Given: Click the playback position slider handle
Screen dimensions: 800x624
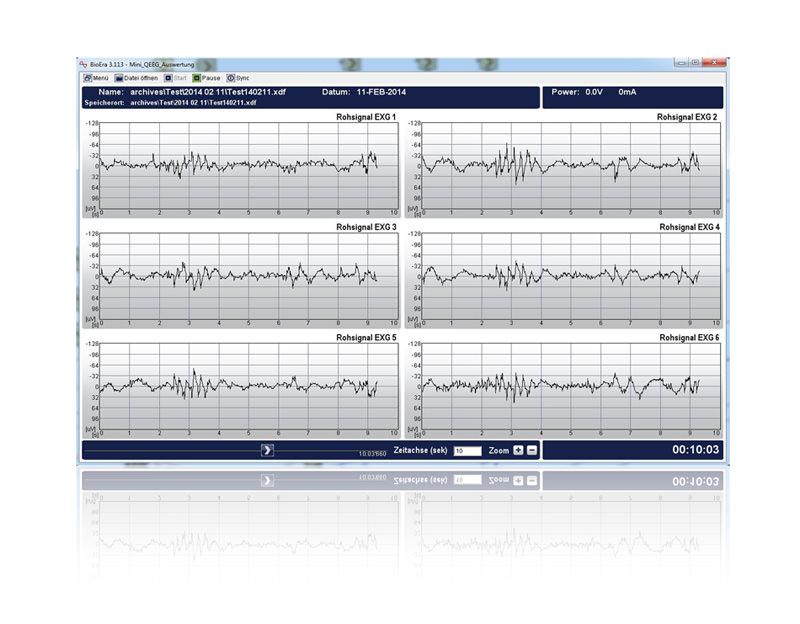Looking at the screenshot, I should point(267,450).
